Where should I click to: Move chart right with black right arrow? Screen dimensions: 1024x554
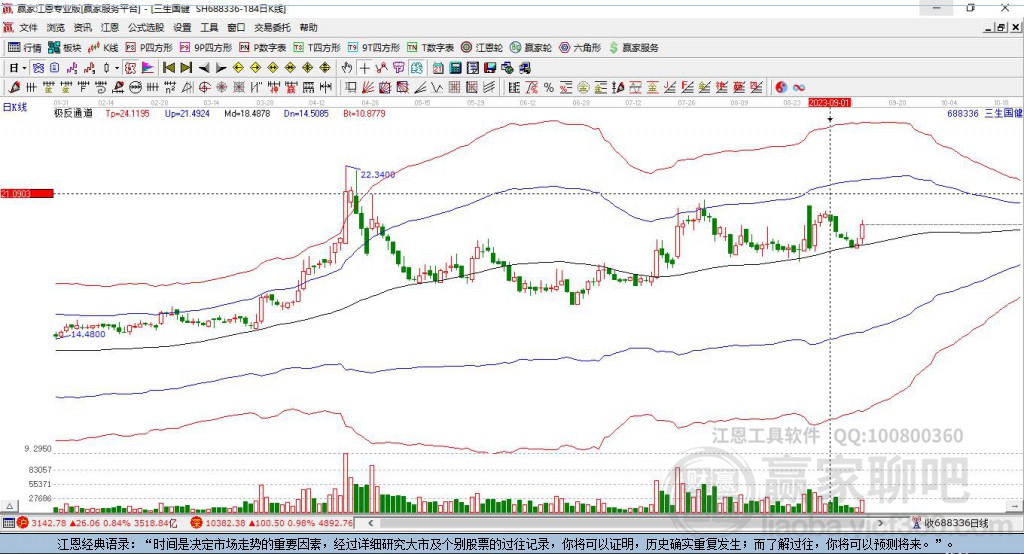click(x=221, y=68)
